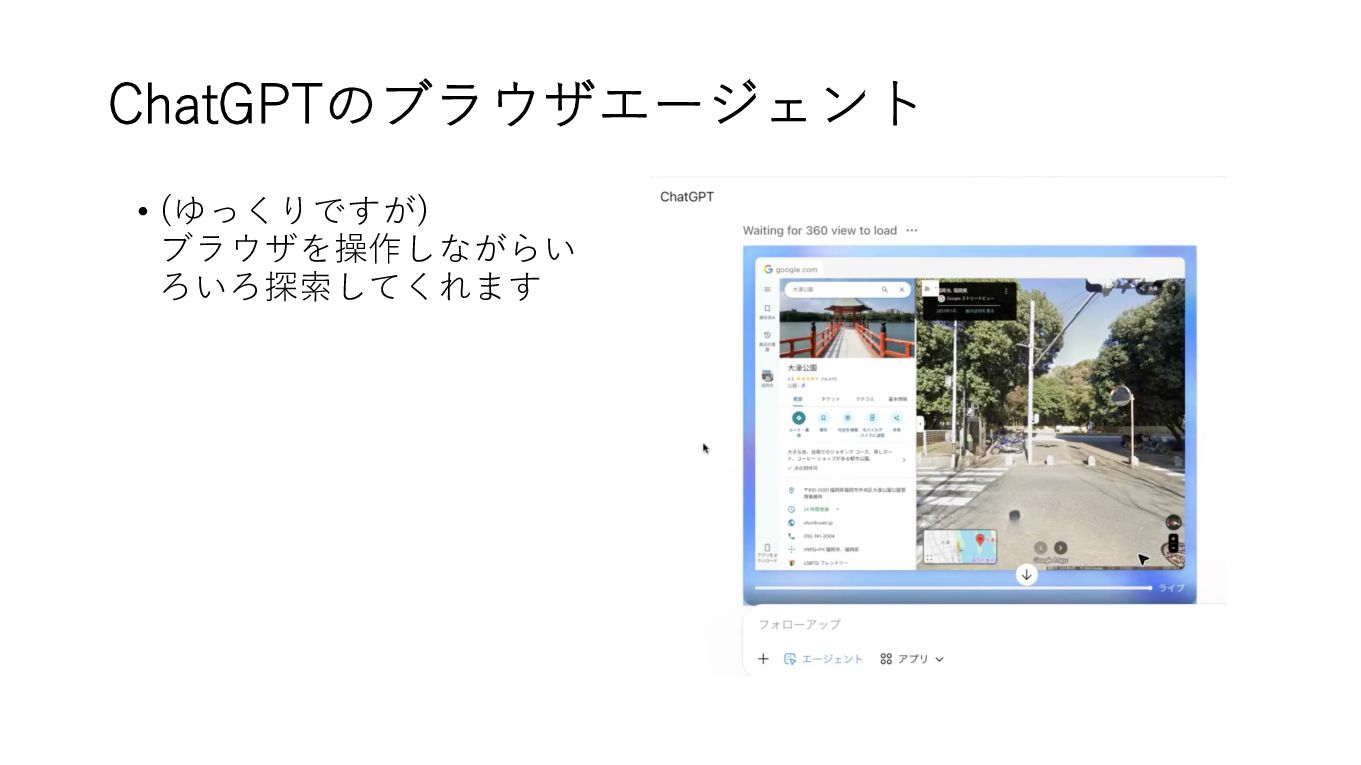Click the Nearby search action icon
The width and height of the screenshot is (1361, 765).
847,418
